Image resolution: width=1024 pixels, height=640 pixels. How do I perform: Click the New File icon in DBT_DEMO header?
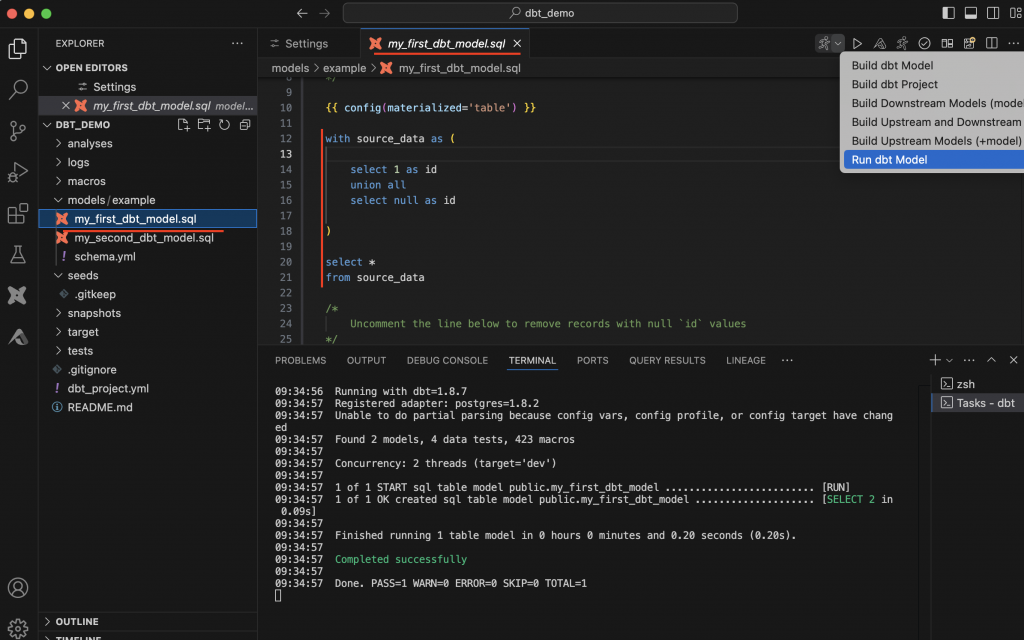point(183,125)
